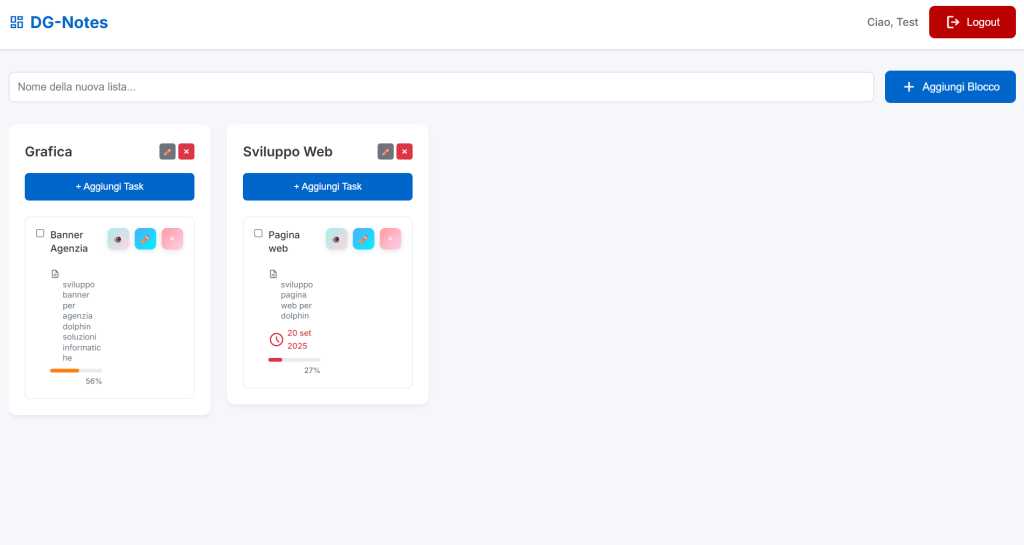View details of Pagina web task
Image resolution: width=1024 pixels, height=545 pixels.
pos(336,239)
